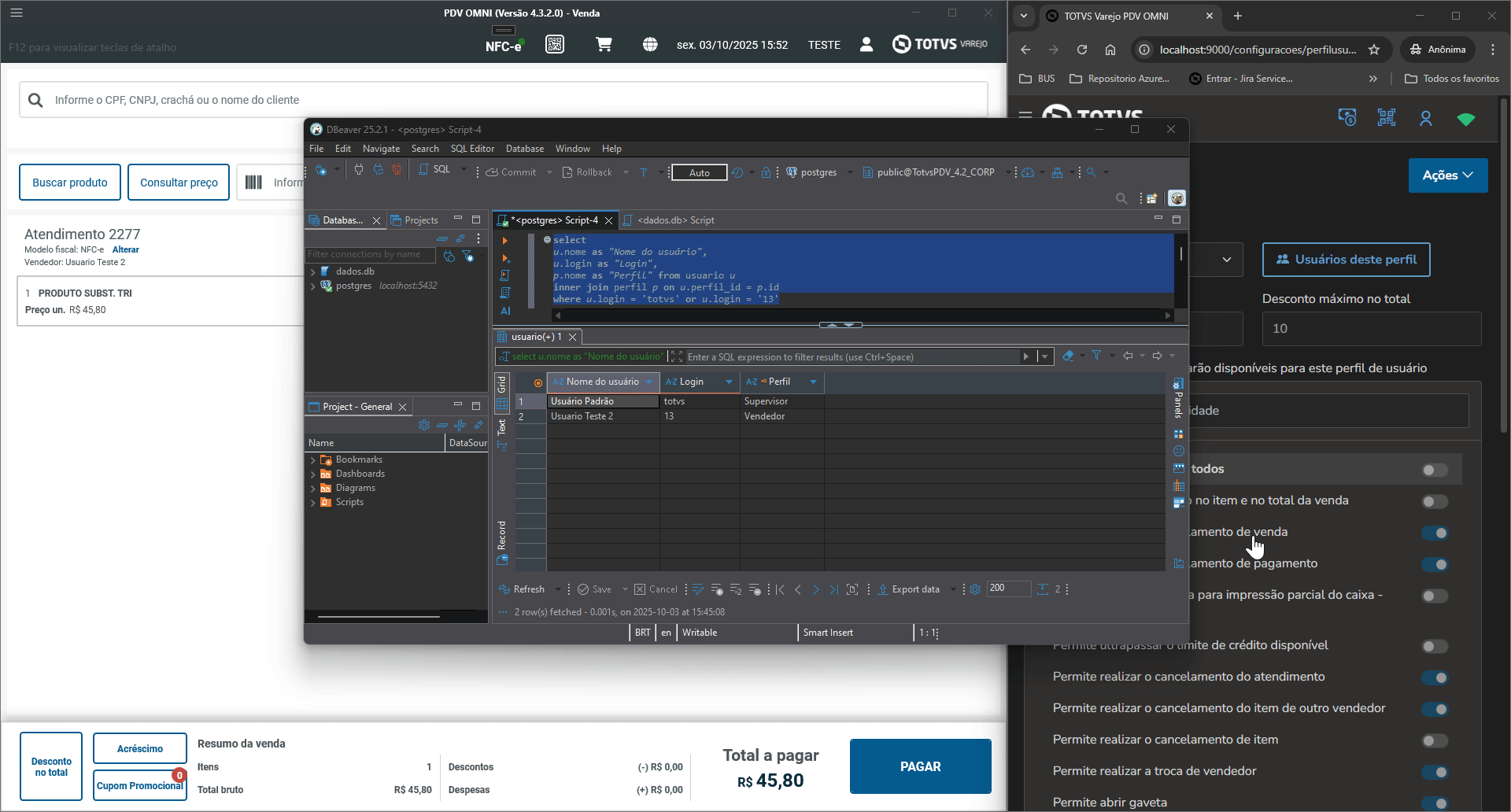Open the PDV OMNI hamburger menu
Screen dimensions: 1511x812
click(x=17, y=13)
